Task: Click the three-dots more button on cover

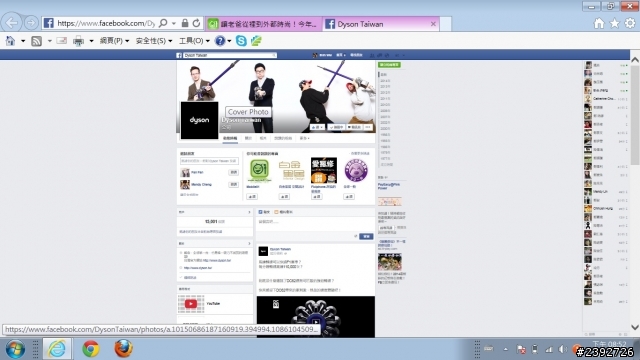Action: (368, 127)
